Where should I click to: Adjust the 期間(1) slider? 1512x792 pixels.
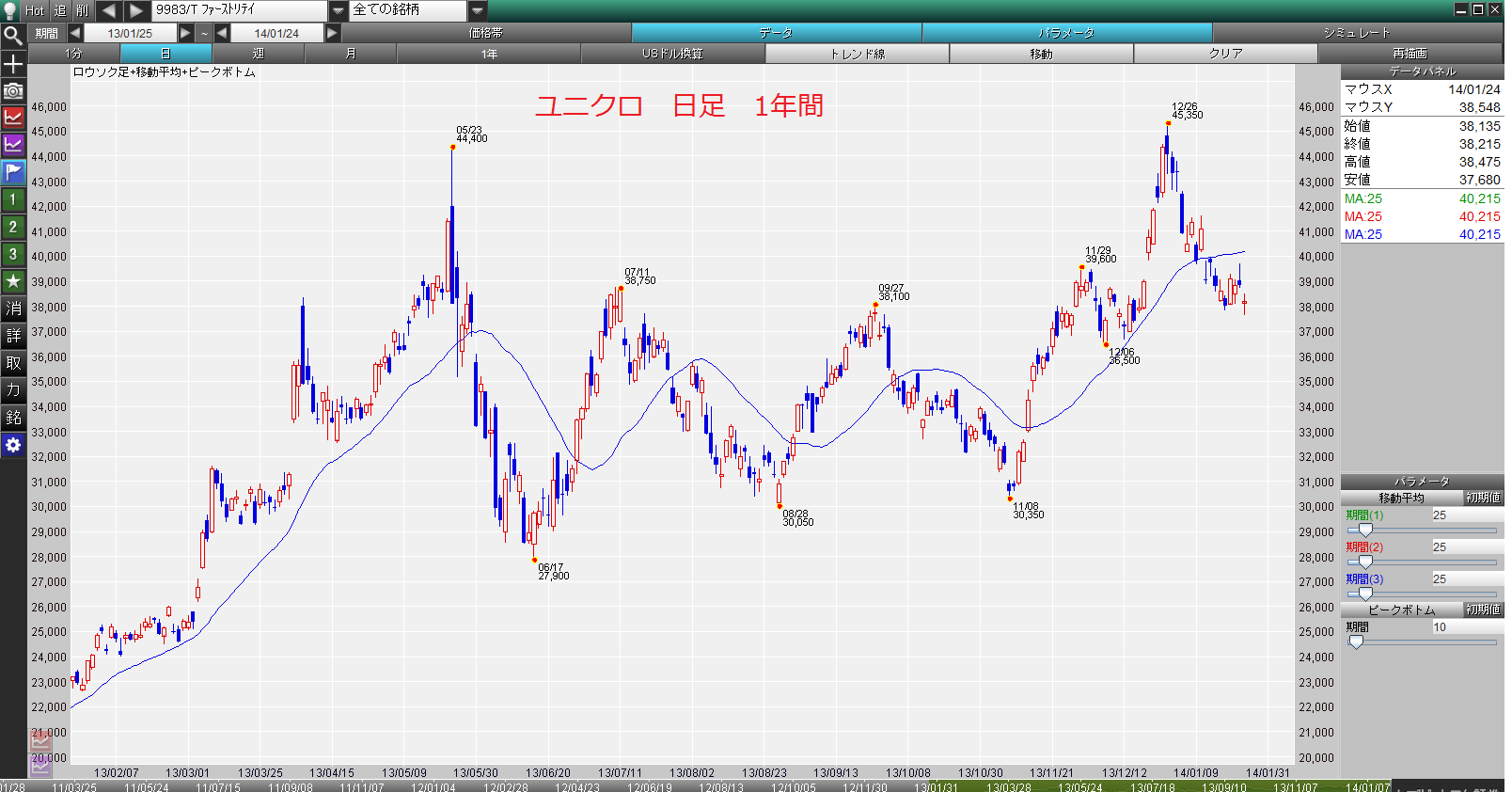(1365, 530)
